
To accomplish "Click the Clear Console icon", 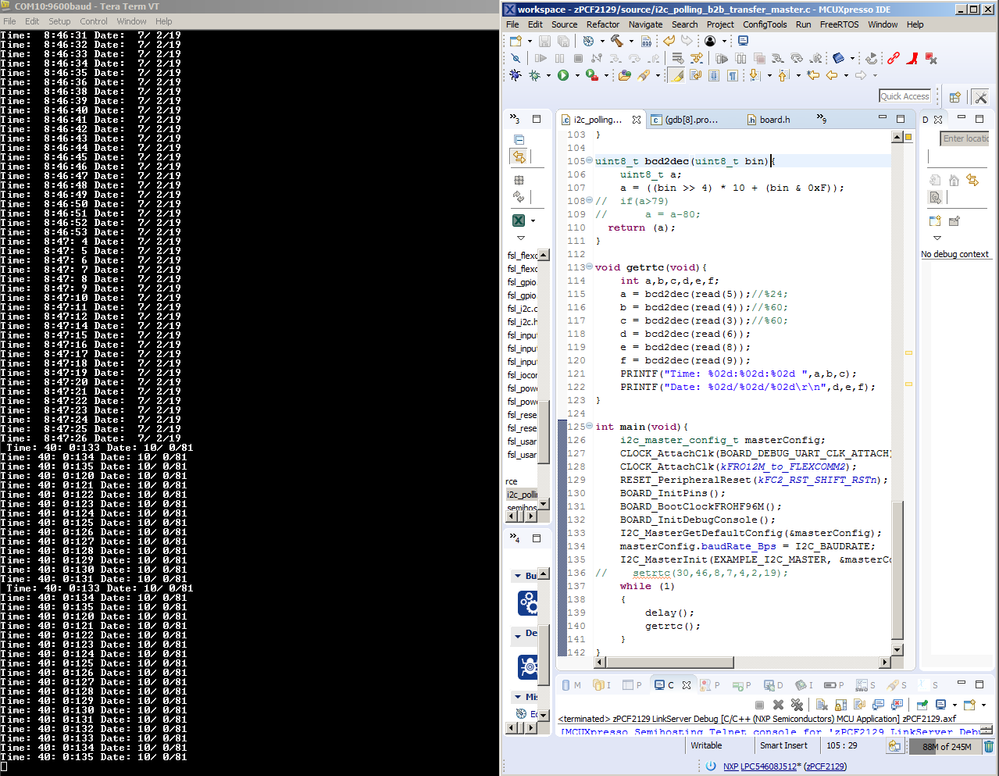I will click(x=822, y=705).
